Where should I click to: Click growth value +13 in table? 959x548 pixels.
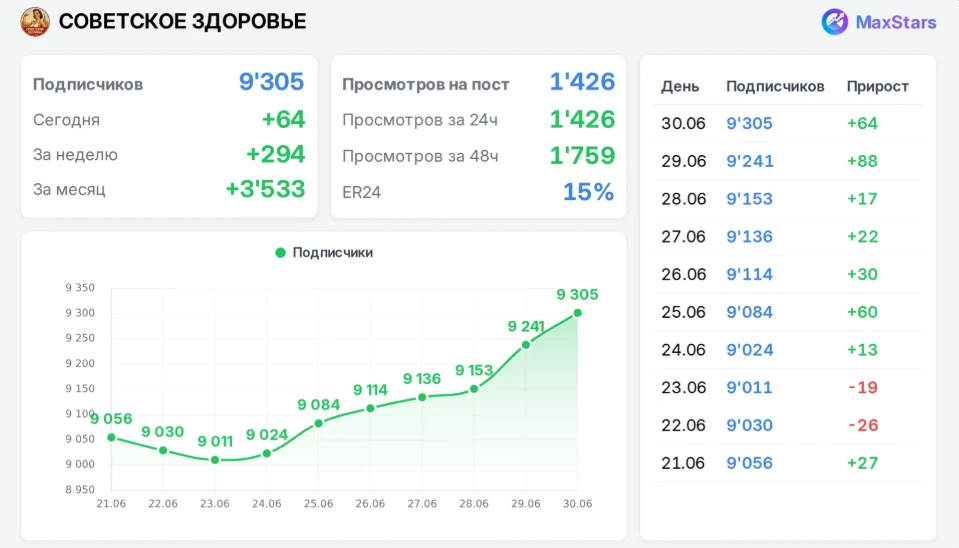point(862,350)
